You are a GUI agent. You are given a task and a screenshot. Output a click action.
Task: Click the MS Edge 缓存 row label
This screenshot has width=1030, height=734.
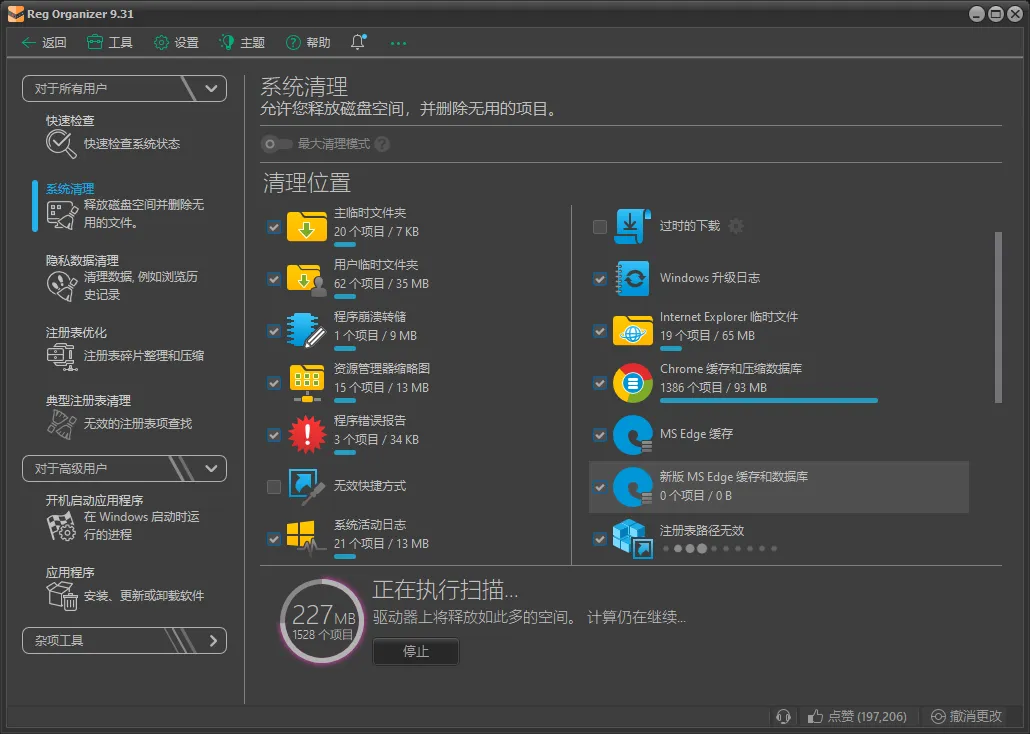tap(696, 434)
